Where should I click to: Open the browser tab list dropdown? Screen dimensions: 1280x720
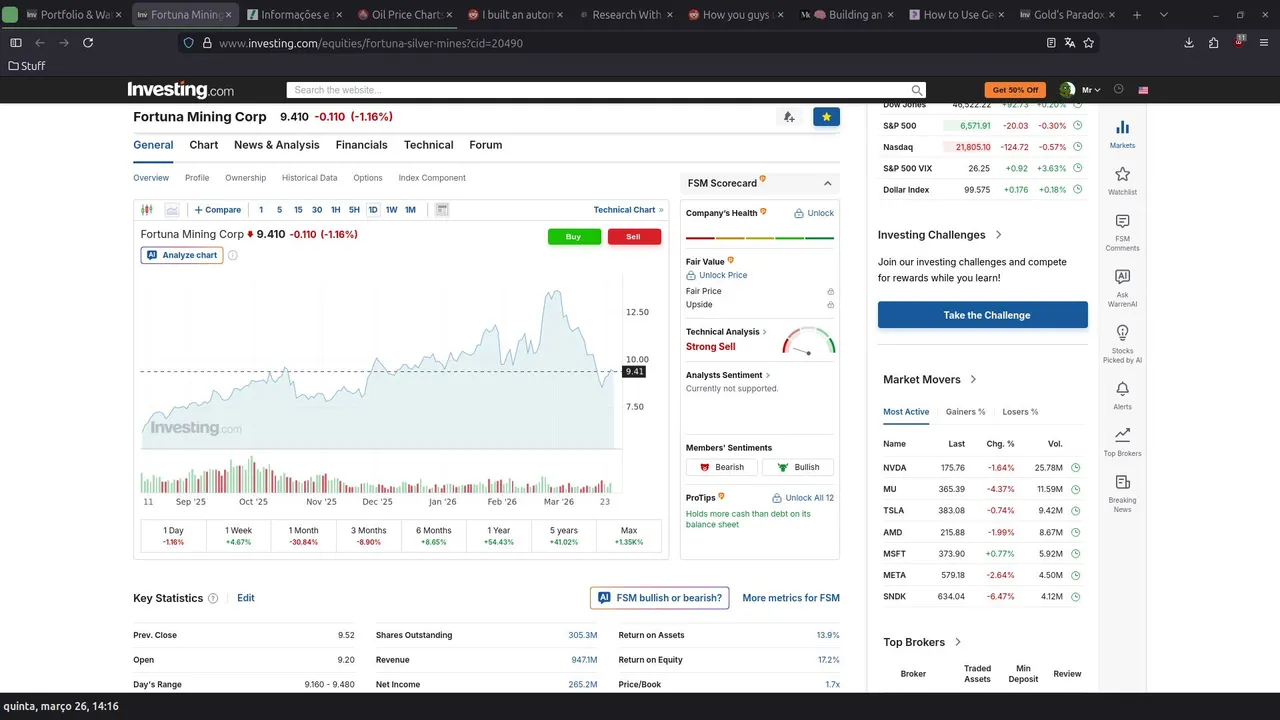click(1163, 15)
